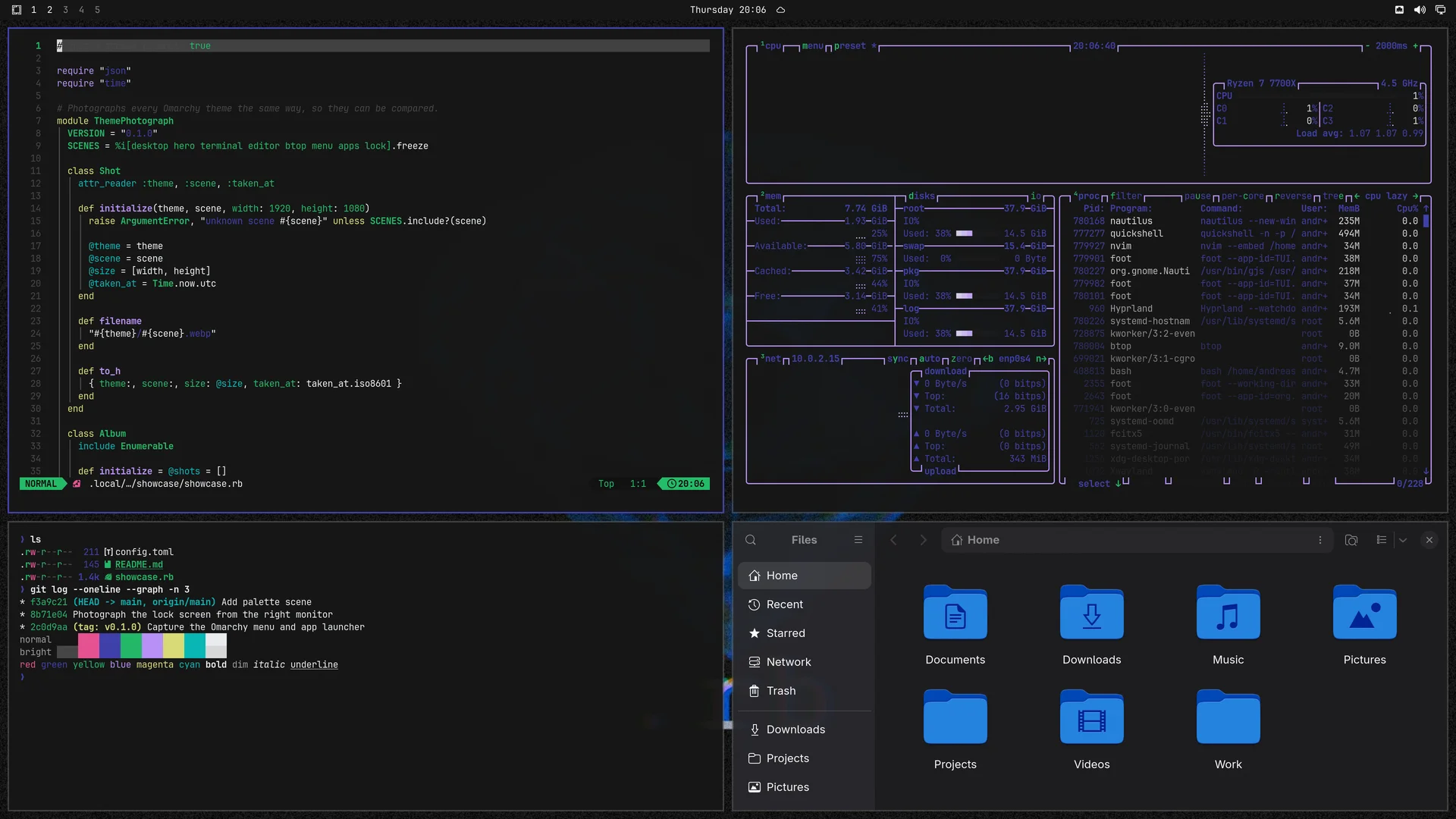Click the btop process filter field
Image resolution: width=1456 pixels, height=819 pixels.
click(1126, 196)
